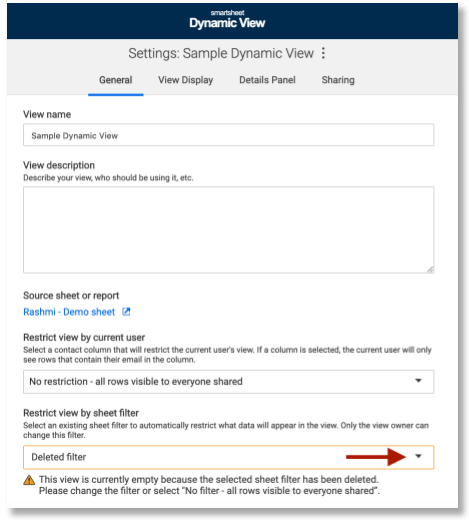469x520 pixels.
Task: Grab the description box resize handle
Action: coord(430,270)
